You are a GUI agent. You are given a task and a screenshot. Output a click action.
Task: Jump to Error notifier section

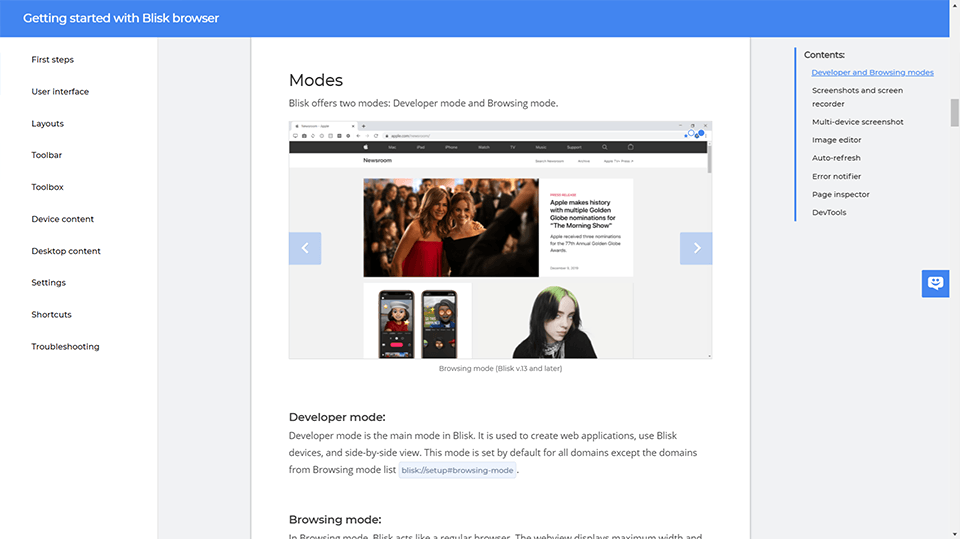[836, 176]
